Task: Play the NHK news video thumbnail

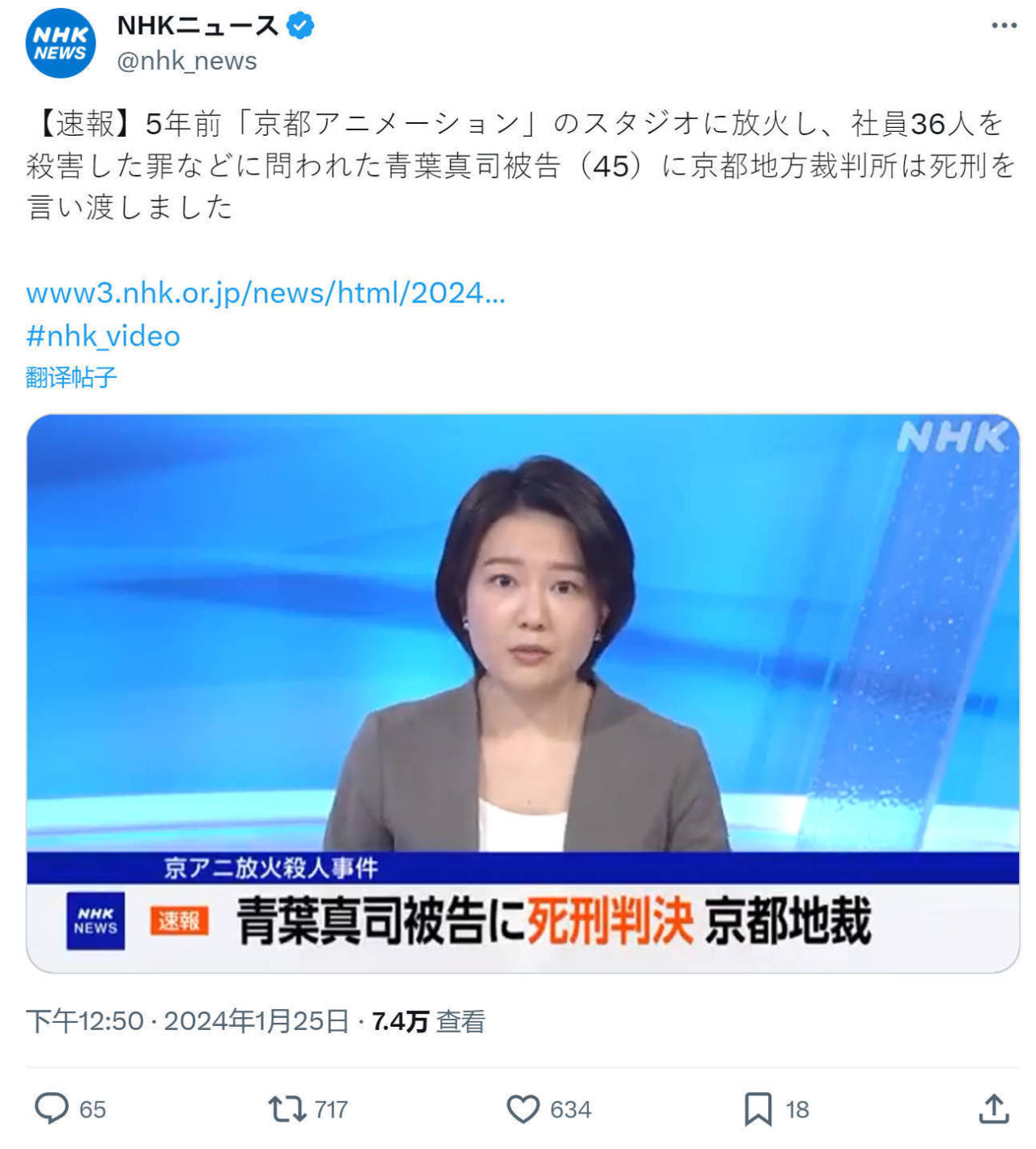Action: pyautogui.click(x=523, y=693)
